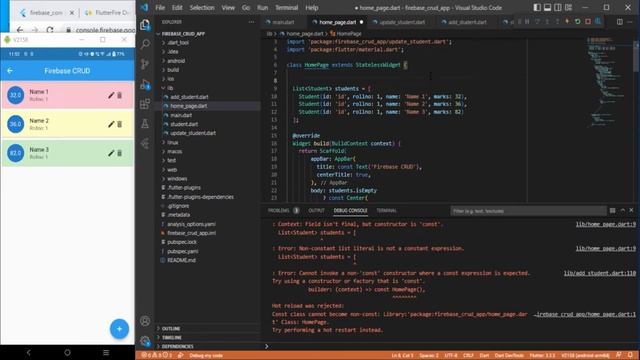Toggle primary side bar layout icon
Image resolution: width=640 pixels, height=360 pixels.
(x=537, y=7)
